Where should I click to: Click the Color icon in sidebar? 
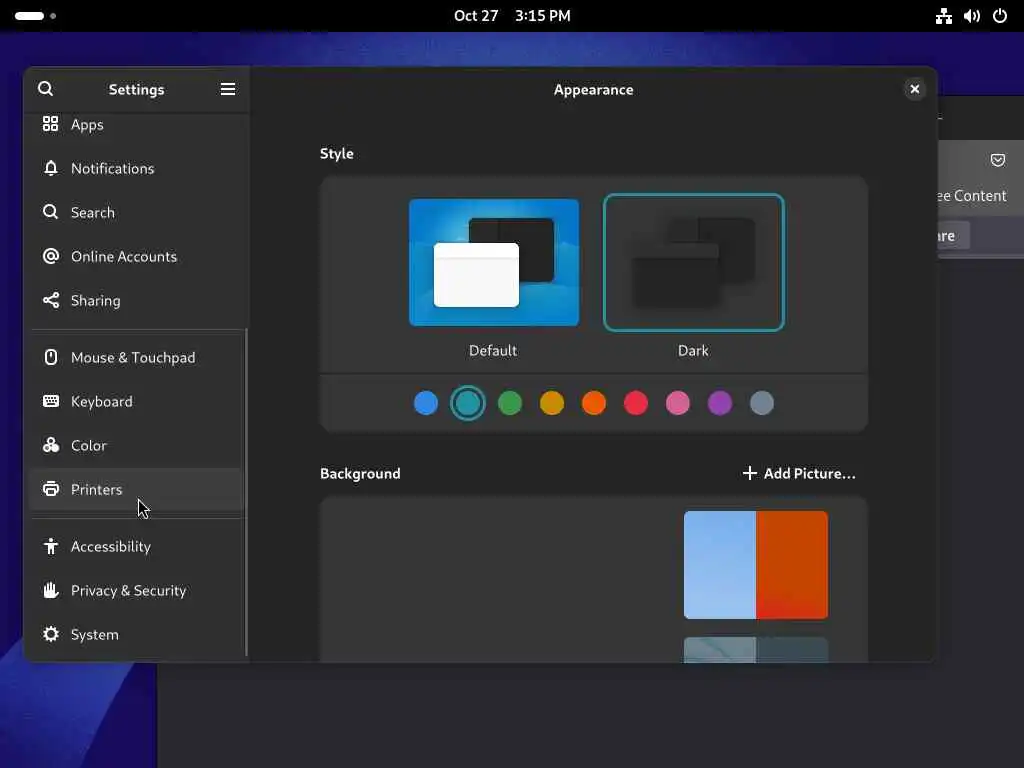[x=50, y=445]
